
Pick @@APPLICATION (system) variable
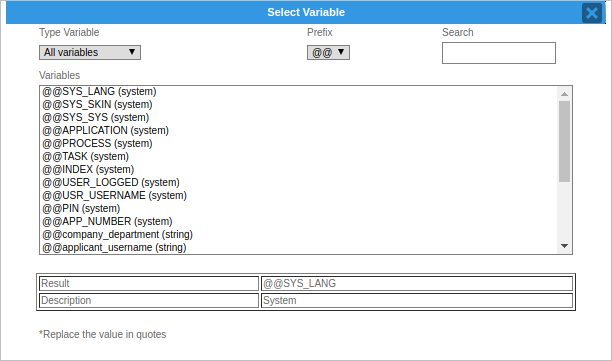[299, 130]
